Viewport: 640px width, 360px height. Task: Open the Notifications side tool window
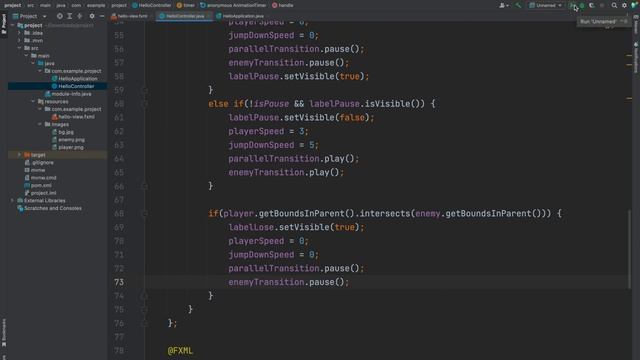point(636,57)
